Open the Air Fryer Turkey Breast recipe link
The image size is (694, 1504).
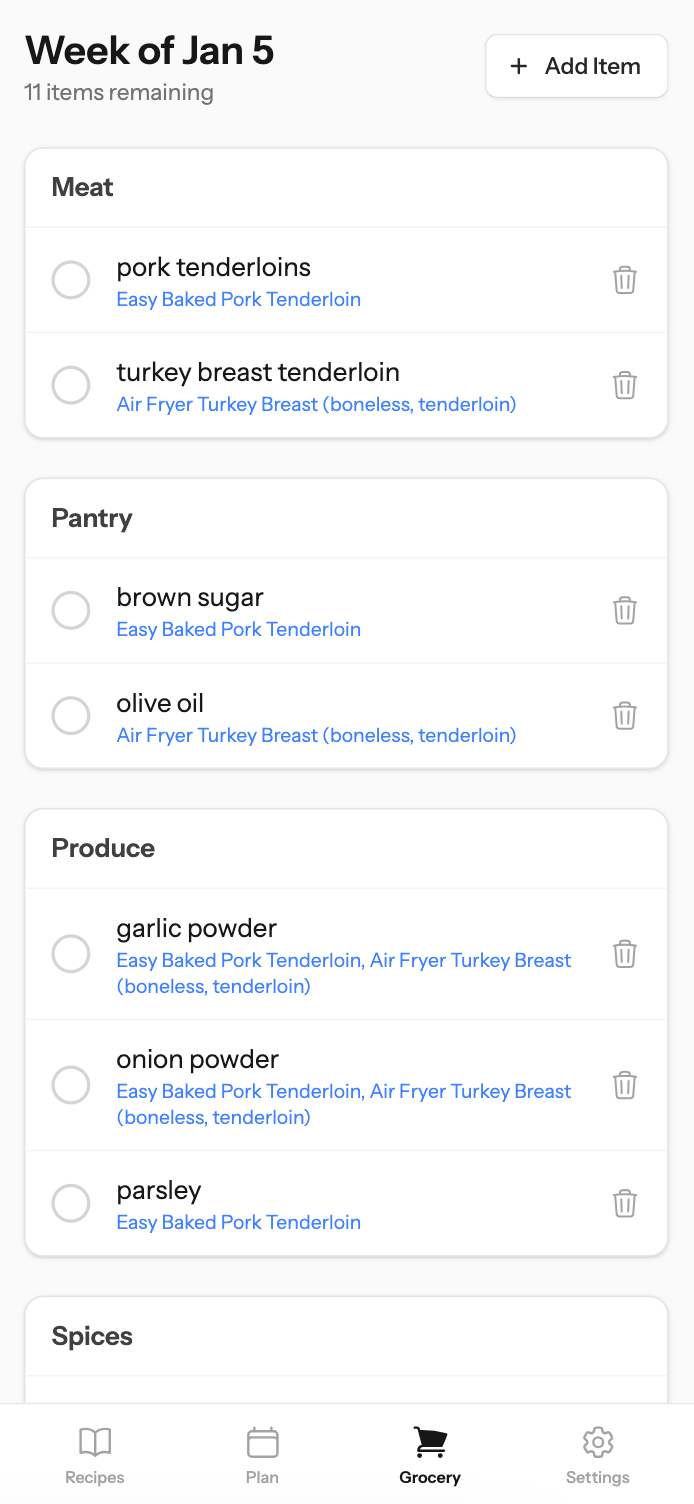click(x=316, y=404)
